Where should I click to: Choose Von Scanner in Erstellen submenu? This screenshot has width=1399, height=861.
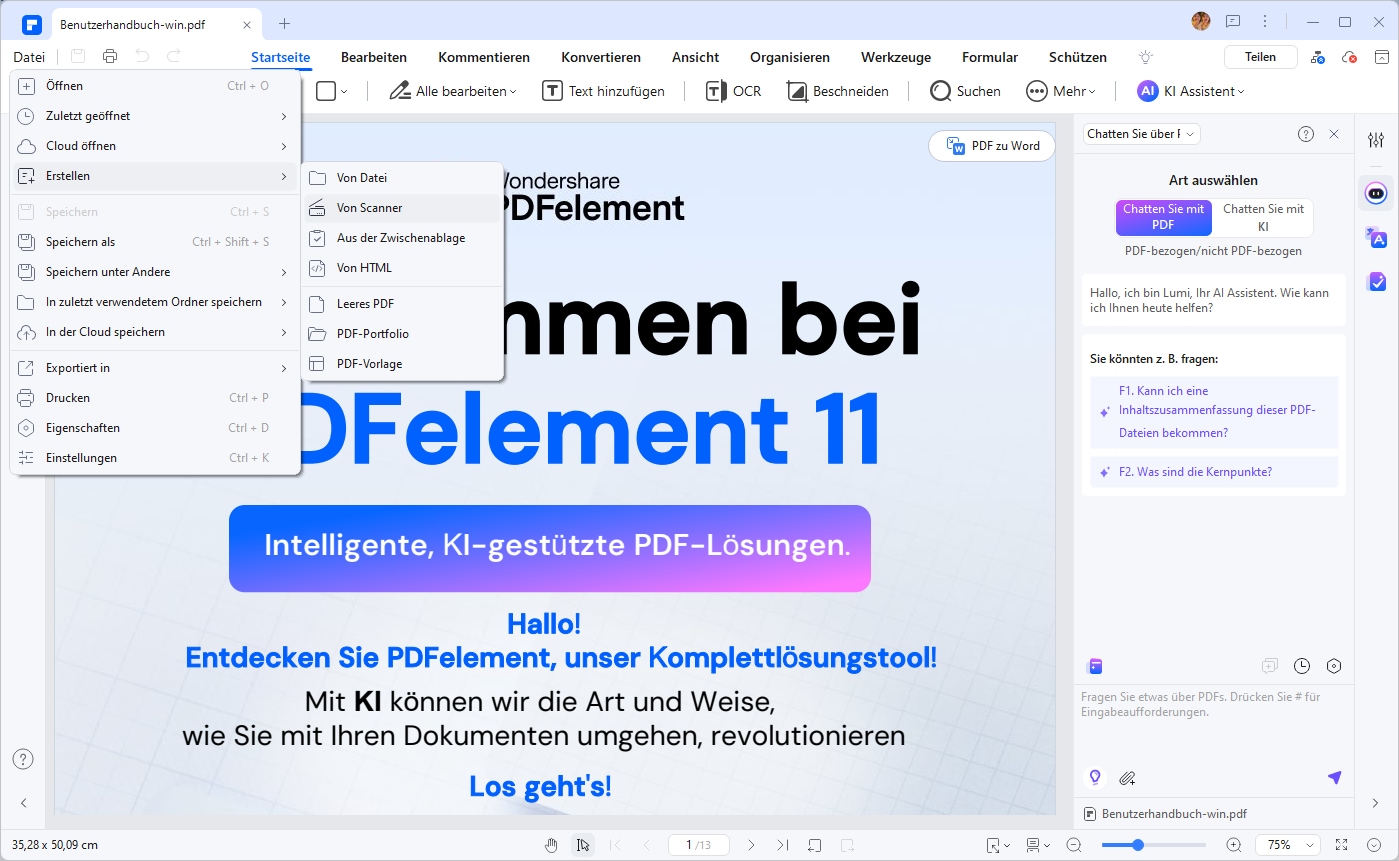[x=401, y=208]
